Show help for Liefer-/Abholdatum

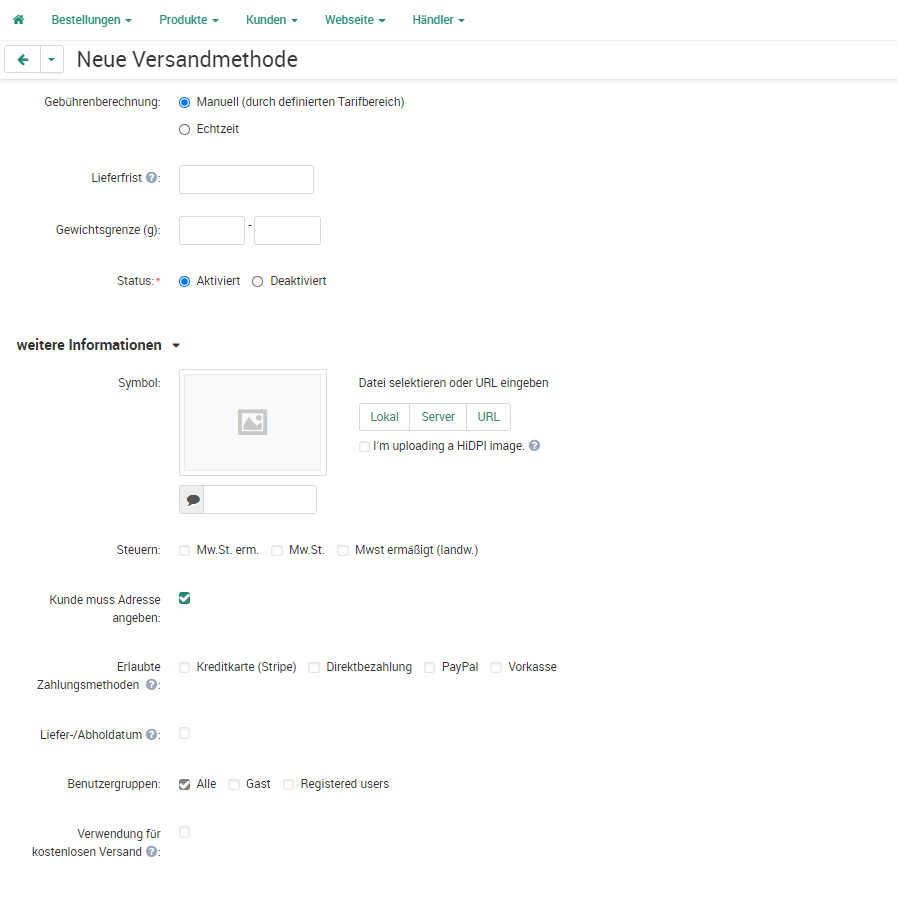click(152, 734)
